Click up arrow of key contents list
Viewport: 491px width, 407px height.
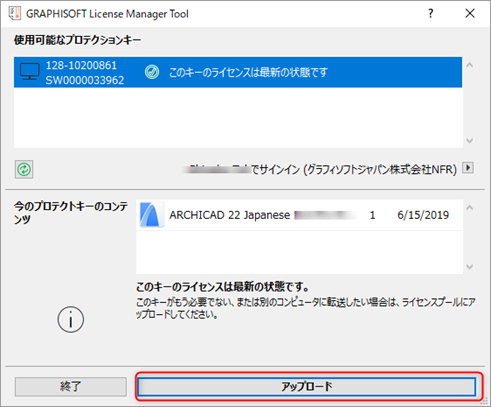[470, 208]
